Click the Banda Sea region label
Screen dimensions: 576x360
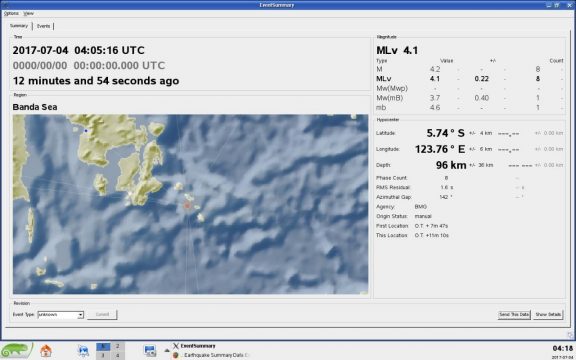pyautogui.click(x=35, y=107)
